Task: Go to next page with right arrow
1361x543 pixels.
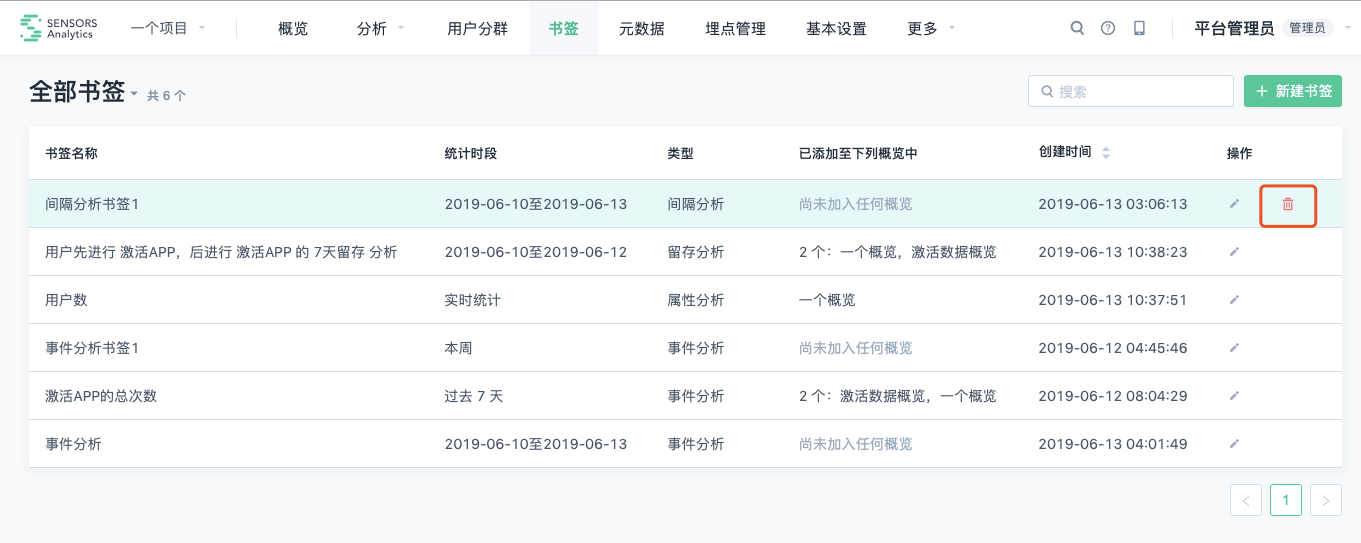Action: (x=1326, y=500)
